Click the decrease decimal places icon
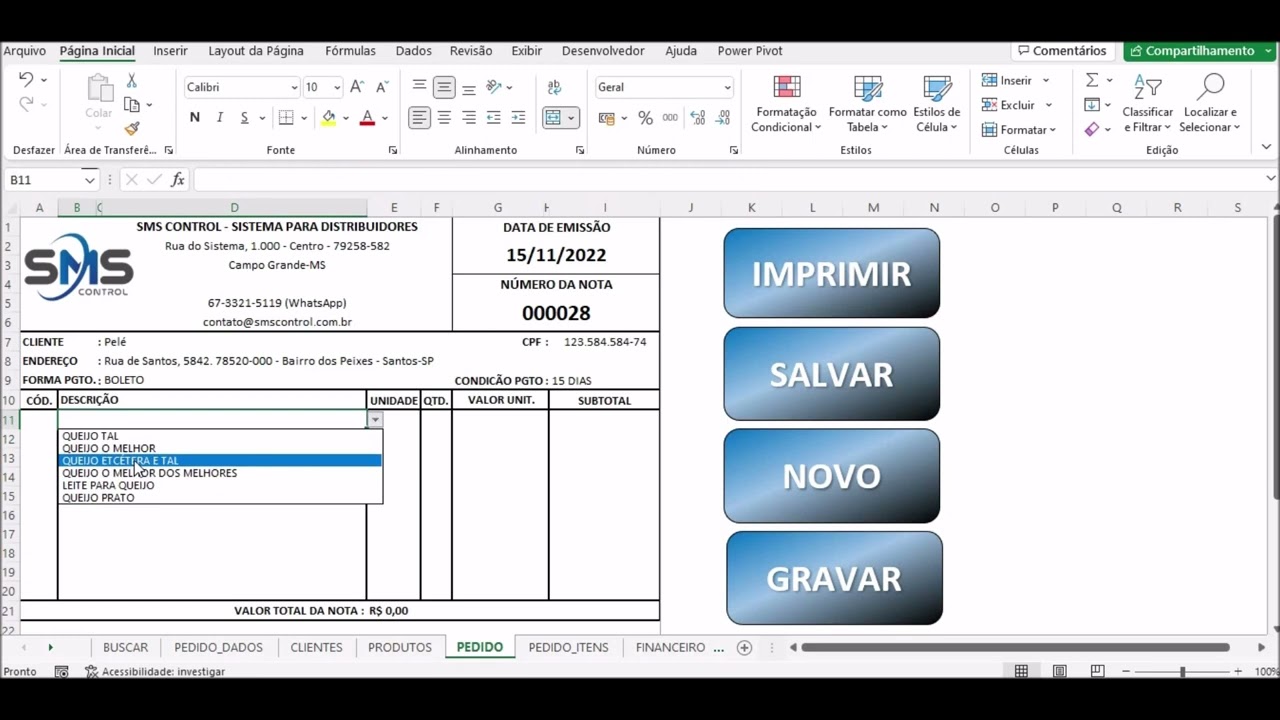The width and height of the screenshot is (1280, 720). coord(722,118)
